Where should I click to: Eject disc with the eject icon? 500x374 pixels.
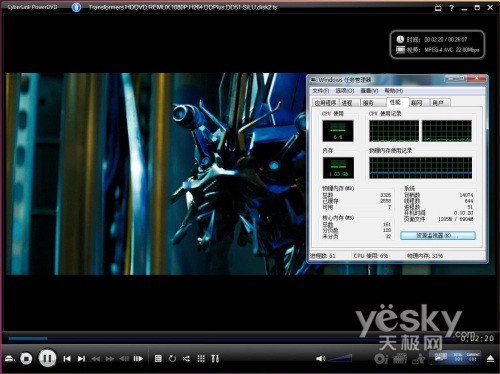coord(490,359)
